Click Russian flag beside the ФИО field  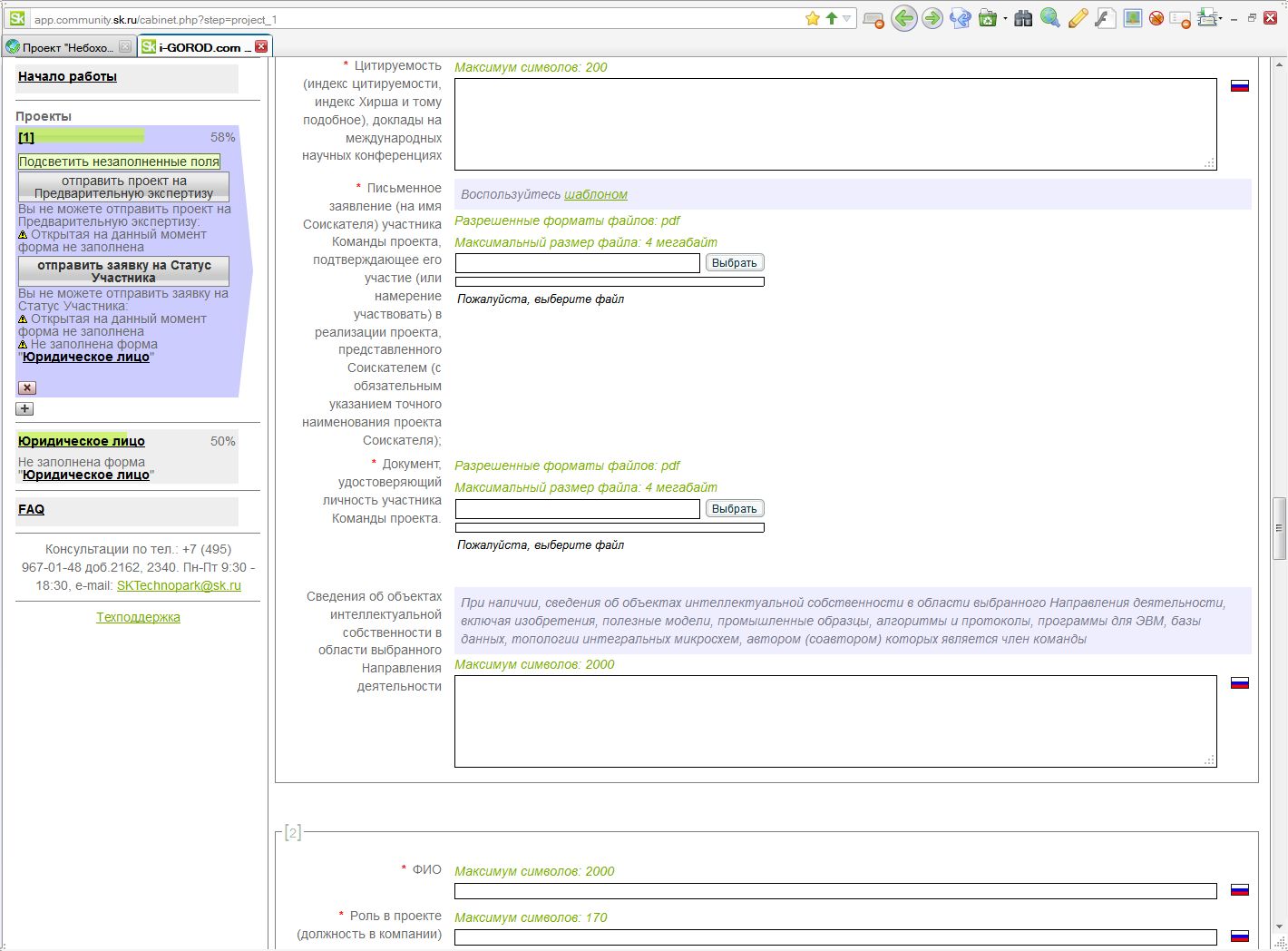click(1239, 890)
